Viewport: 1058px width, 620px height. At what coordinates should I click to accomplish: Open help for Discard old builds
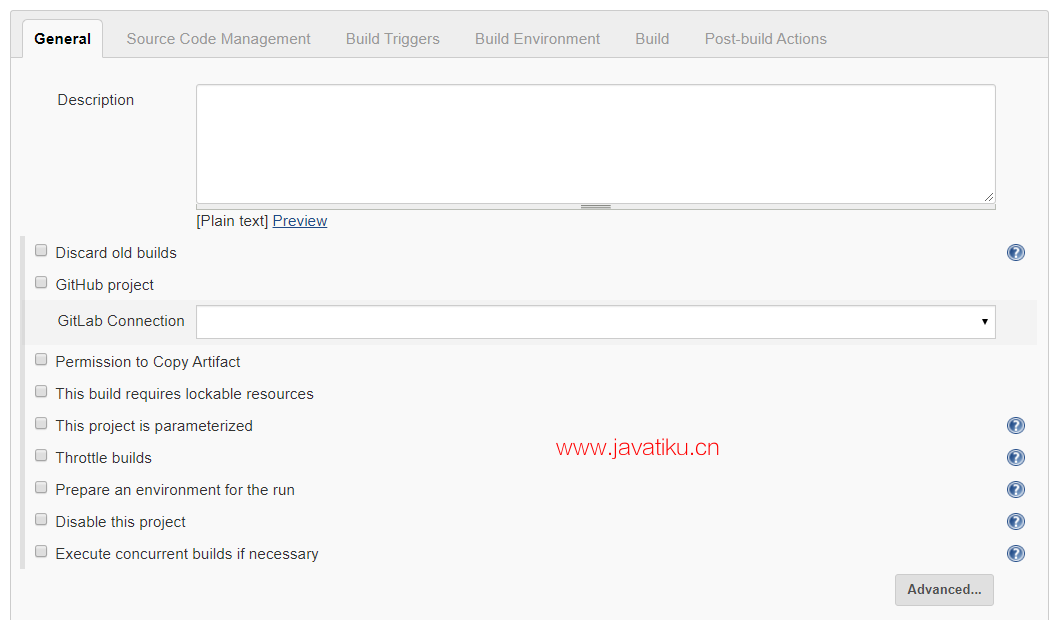pos(1015,253)
